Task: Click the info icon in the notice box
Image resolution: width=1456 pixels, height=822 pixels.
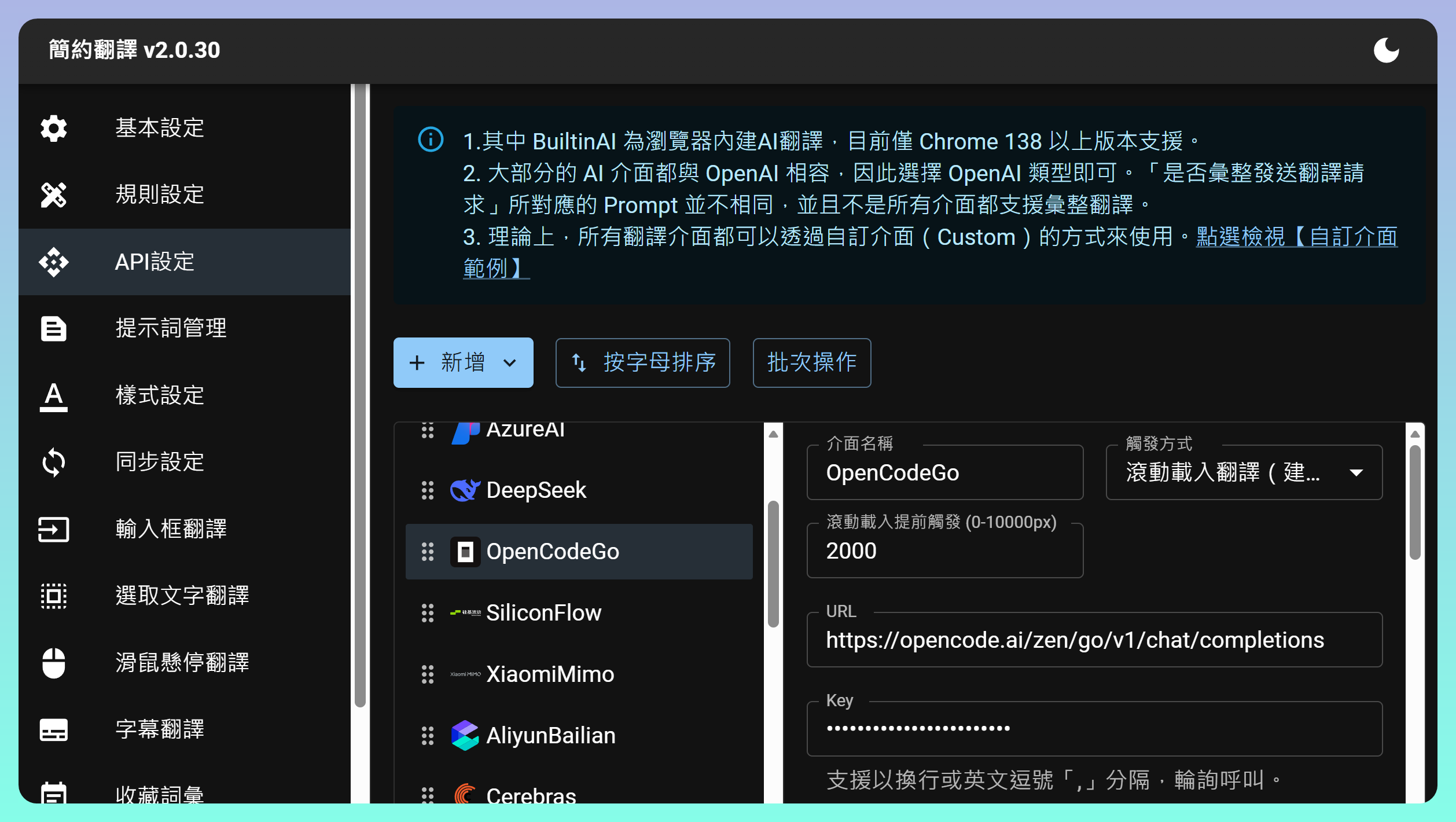Action: [x=431, y=140]
